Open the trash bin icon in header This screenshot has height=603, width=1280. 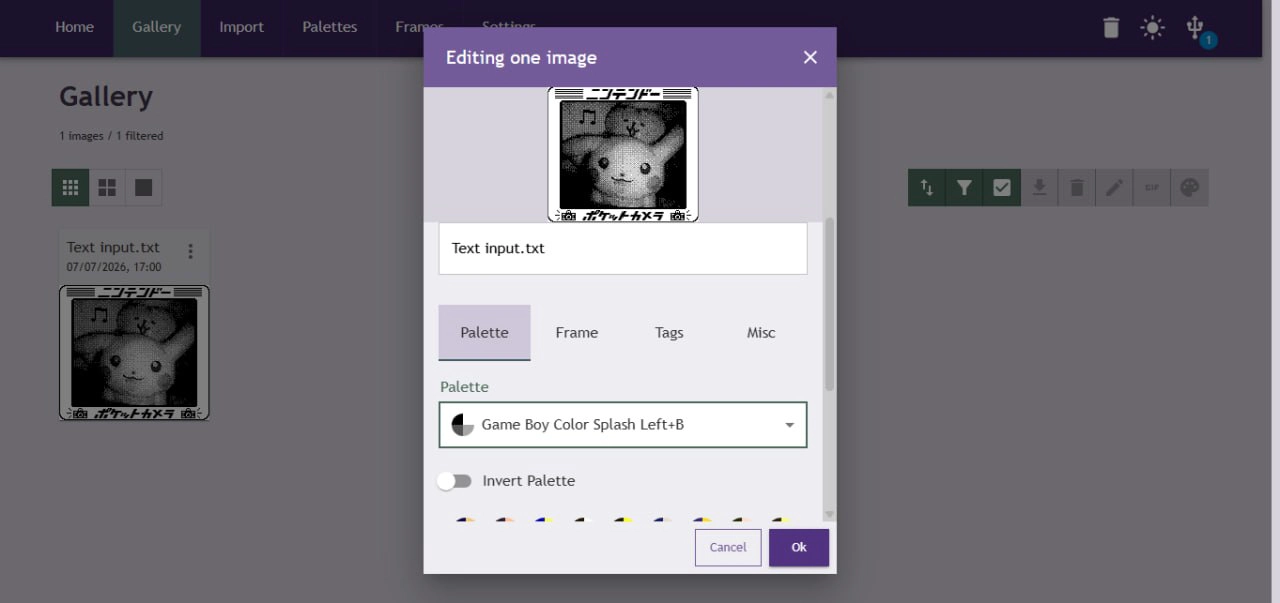pyautogui.click(x=1111, y=28)
